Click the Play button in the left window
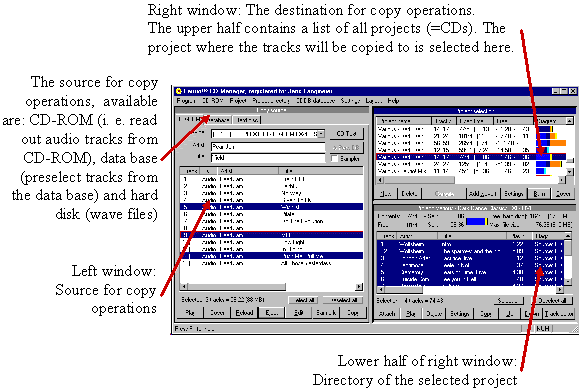 190,313
